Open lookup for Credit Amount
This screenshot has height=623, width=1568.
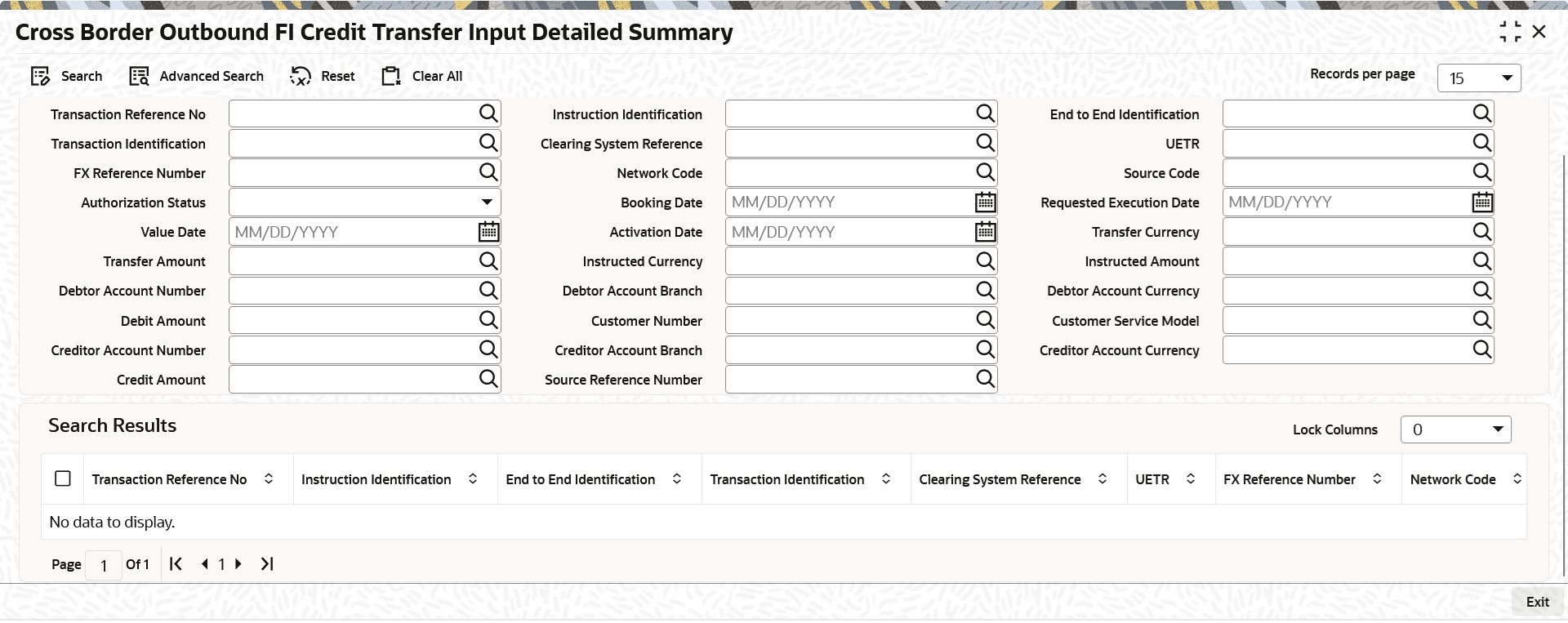click(x=488, y=379)
